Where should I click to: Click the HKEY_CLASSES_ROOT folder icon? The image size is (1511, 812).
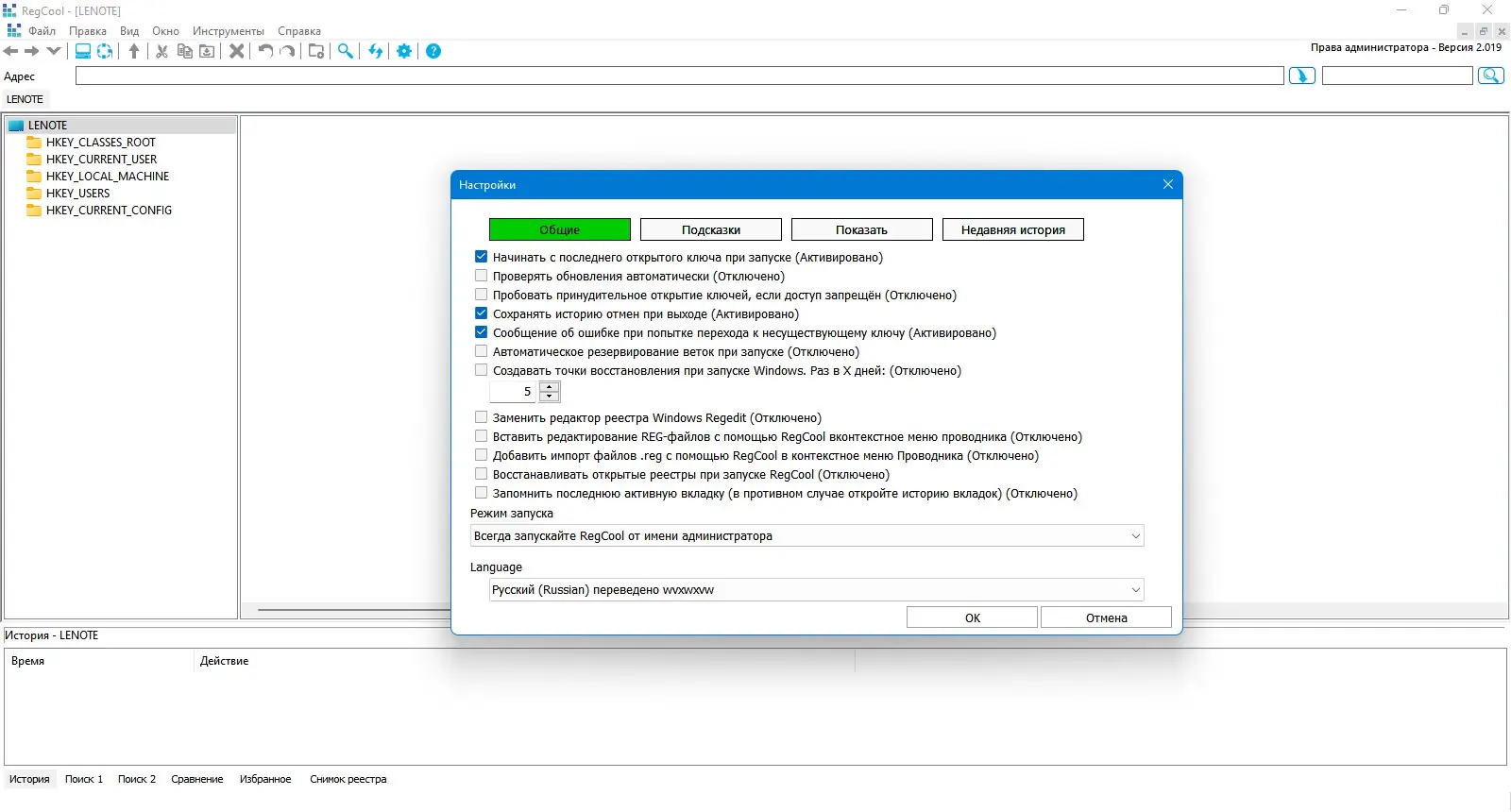pos(34,143)
